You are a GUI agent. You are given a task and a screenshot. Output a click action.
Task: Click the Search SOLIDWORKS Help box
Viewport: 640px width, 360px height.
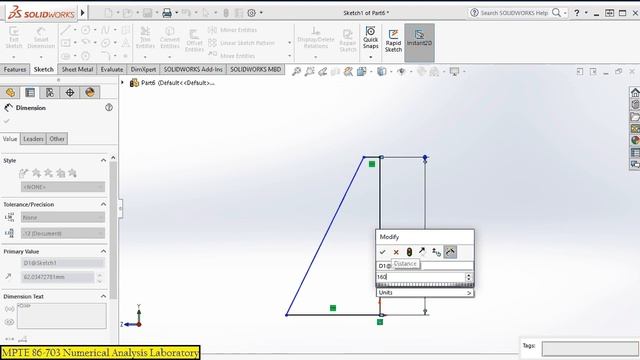pyautogui.click(x=514, y=13)
